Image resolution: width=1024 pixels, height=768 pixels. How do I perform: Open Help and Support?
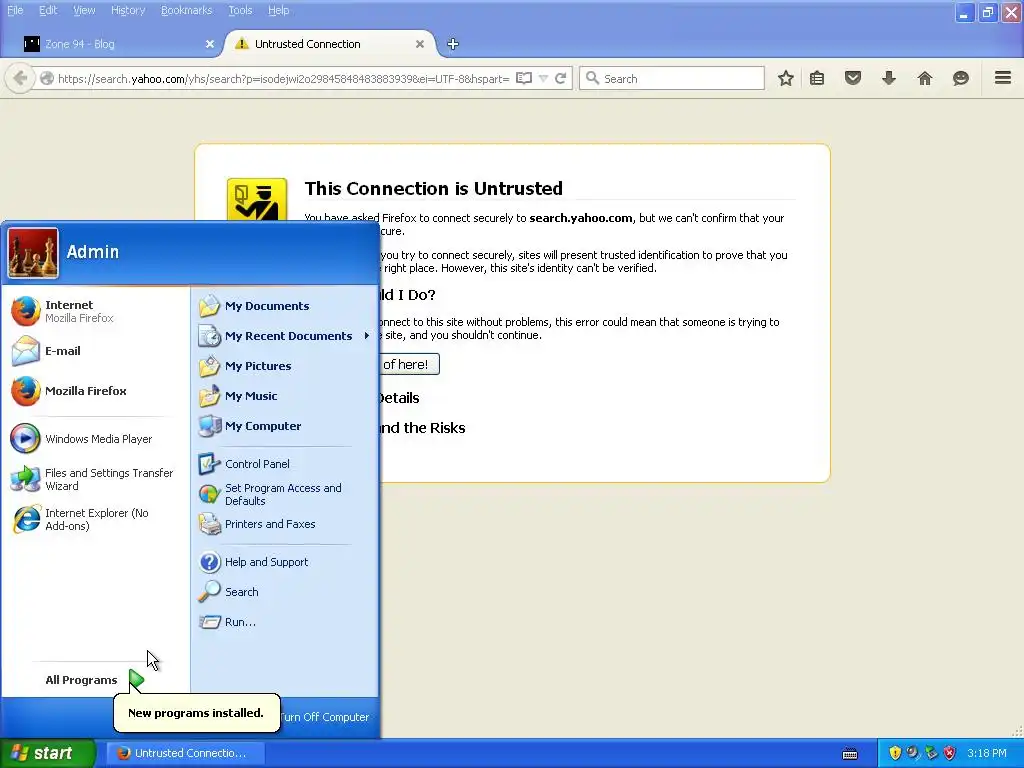tap(285, 562)
